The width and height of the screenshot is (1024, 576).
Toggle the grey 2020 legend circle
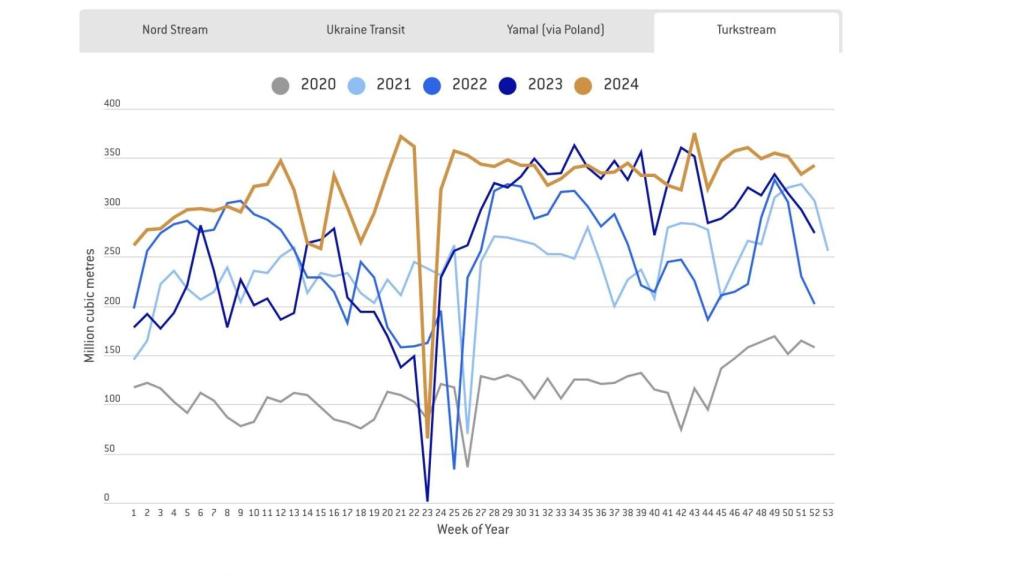click(281, 85)
